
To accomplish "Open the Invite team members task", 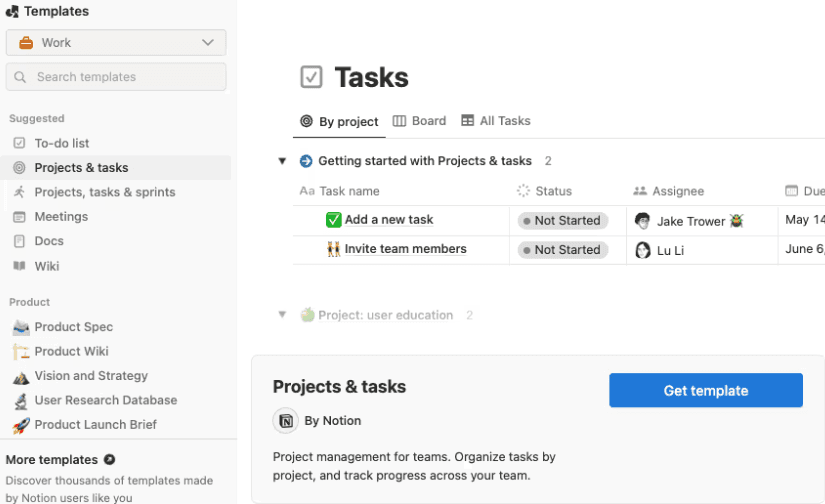I will pos(405,249).
